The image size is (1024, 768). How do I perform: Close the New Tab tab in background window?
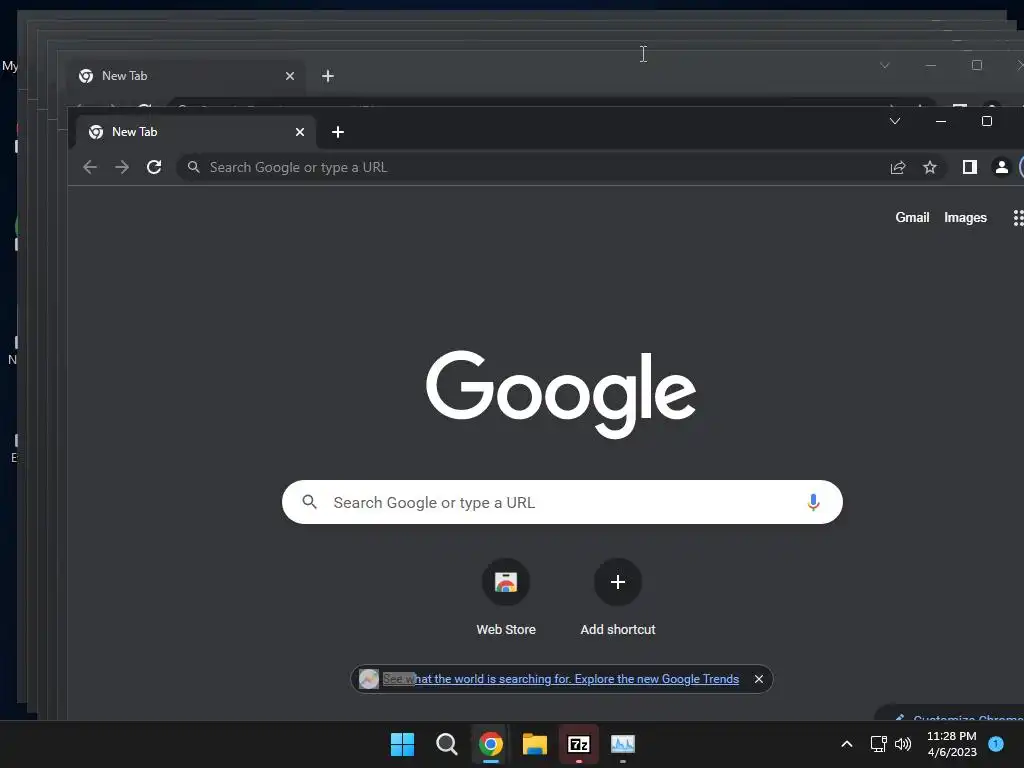(290, 76)
